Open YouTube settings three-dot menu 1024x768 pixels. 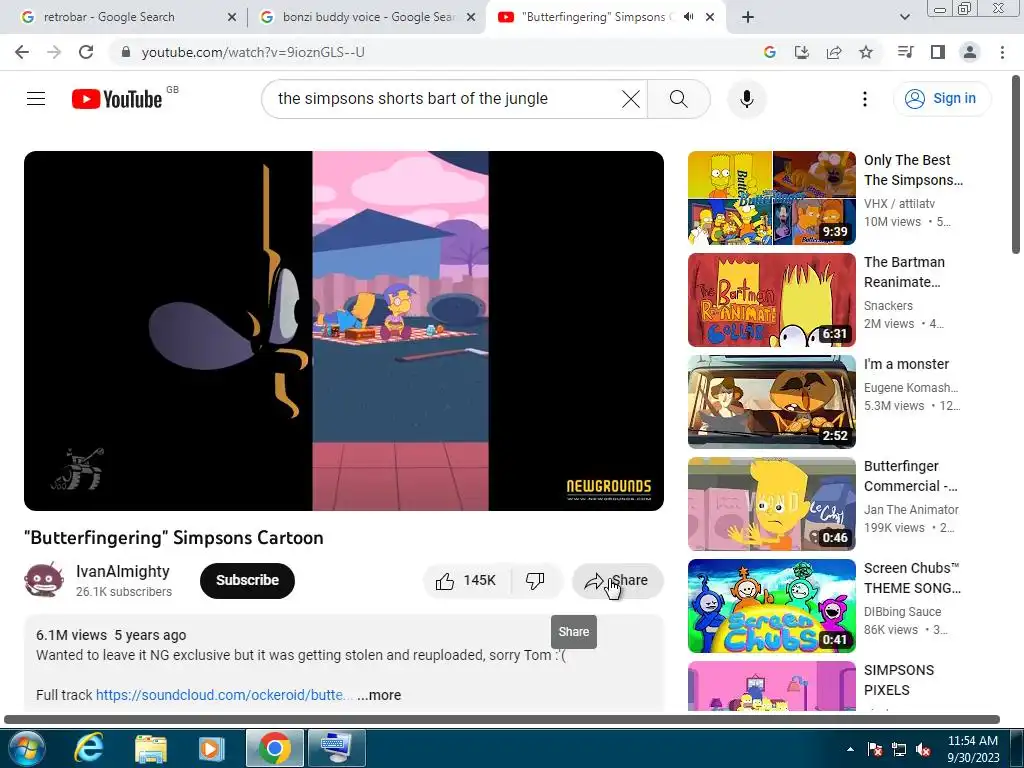pyautogui.click(x=865, y=99)
